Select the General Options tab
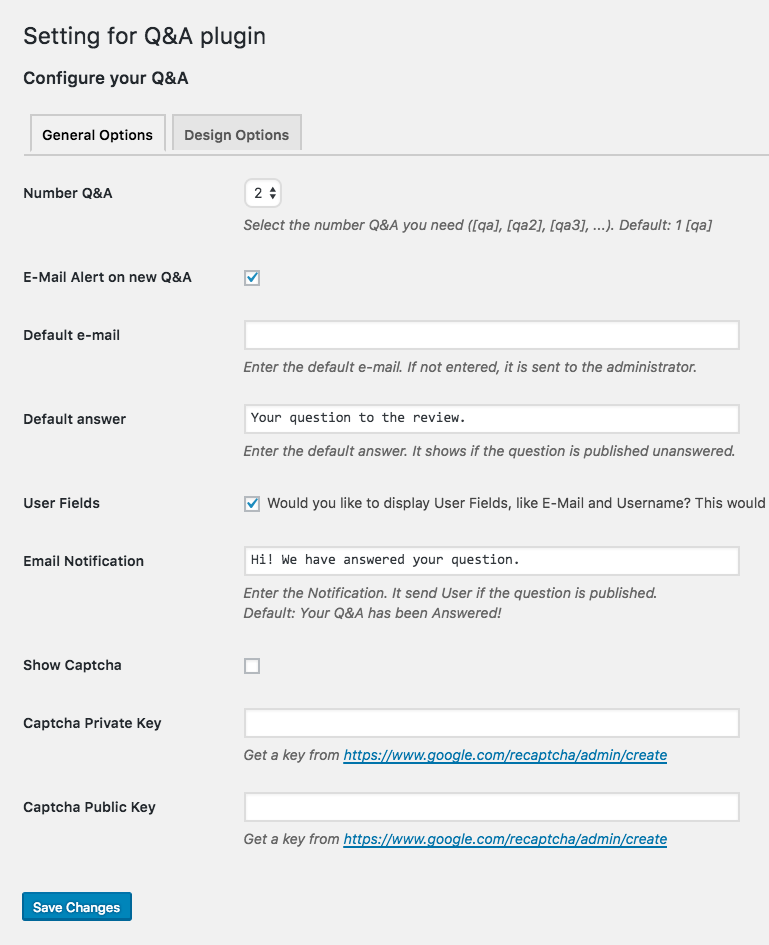 [98, 134]
